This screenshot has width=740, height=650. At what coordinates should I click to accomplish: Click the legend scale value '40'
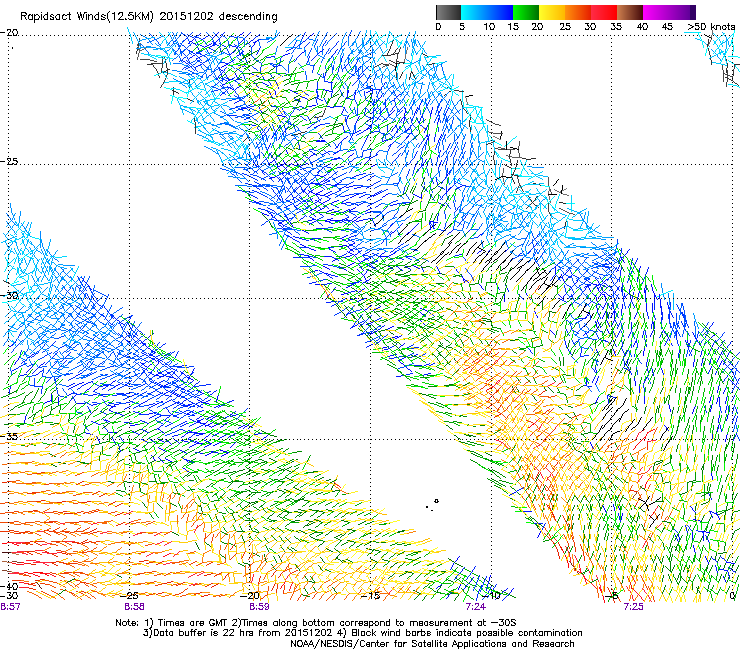642,27
